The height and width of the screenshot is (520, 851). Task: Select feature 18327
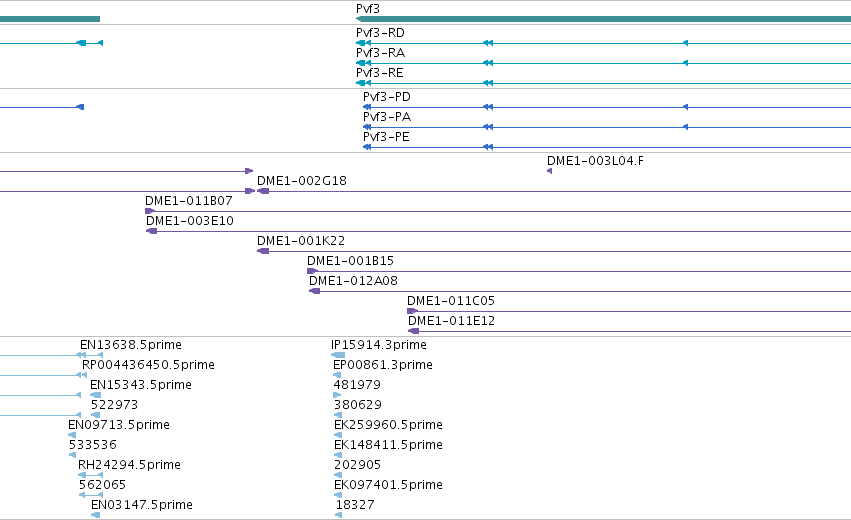pyautogui.click(x=355, y=505)
